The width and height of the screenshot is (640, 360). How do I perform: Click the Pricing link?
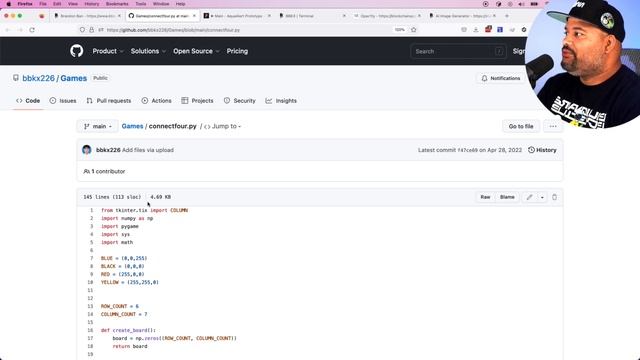click(x=237, y=51)
